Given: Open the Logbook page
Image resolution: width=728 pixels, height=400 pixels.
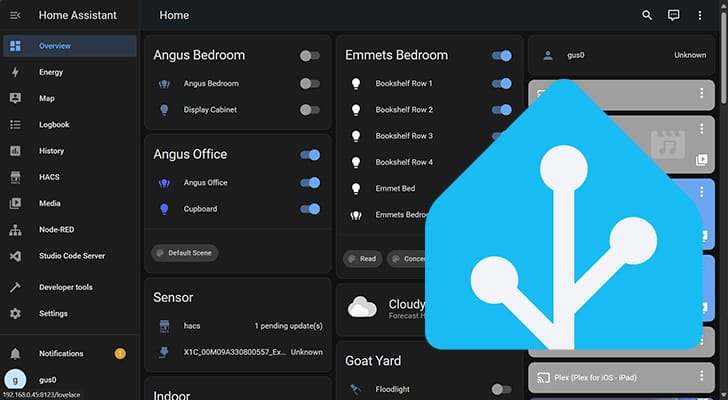Looking at the screenshot, I should 70,124.
